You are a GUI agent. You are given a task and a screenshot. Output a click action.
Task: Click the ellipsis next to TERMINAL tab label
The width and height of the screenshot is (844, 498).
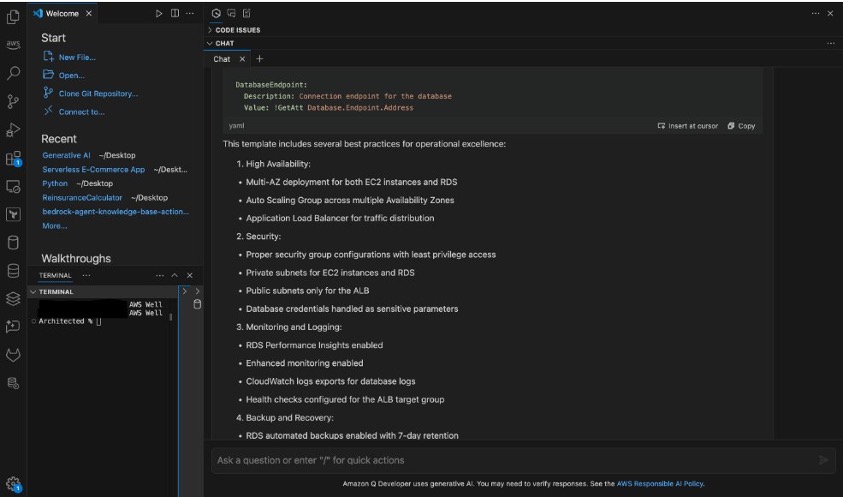[x=86, y=275]
